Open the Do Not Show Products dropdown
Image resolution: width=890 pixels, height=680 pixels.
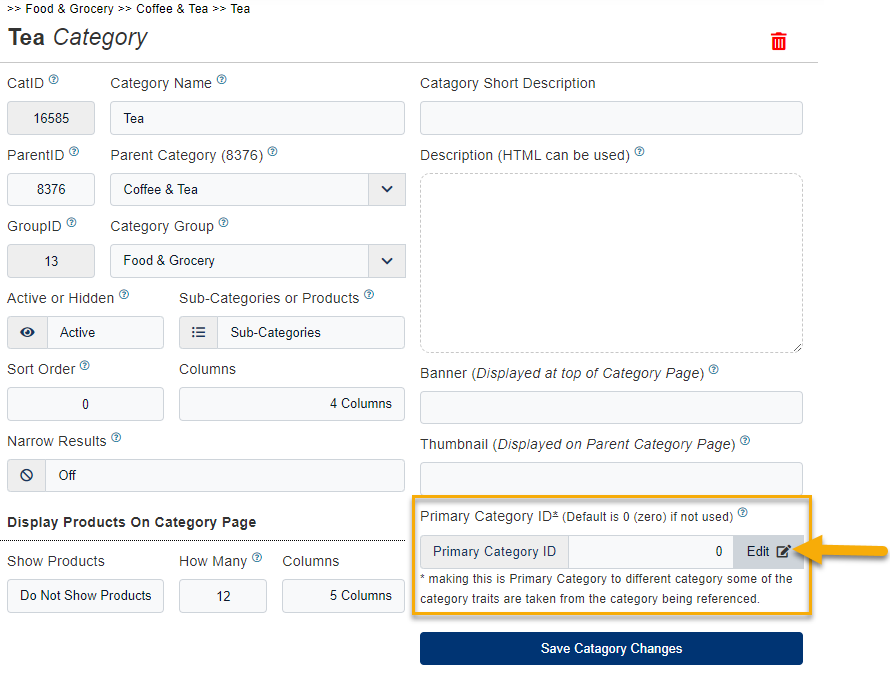coord(86,596)
